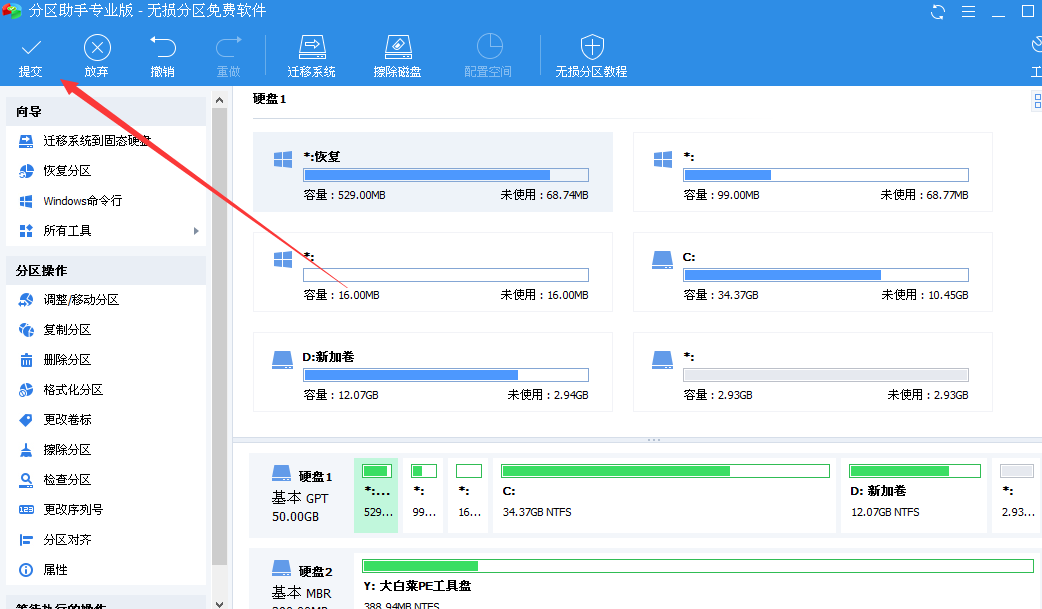Select the 99.00MB partition card

coord(813,172)
